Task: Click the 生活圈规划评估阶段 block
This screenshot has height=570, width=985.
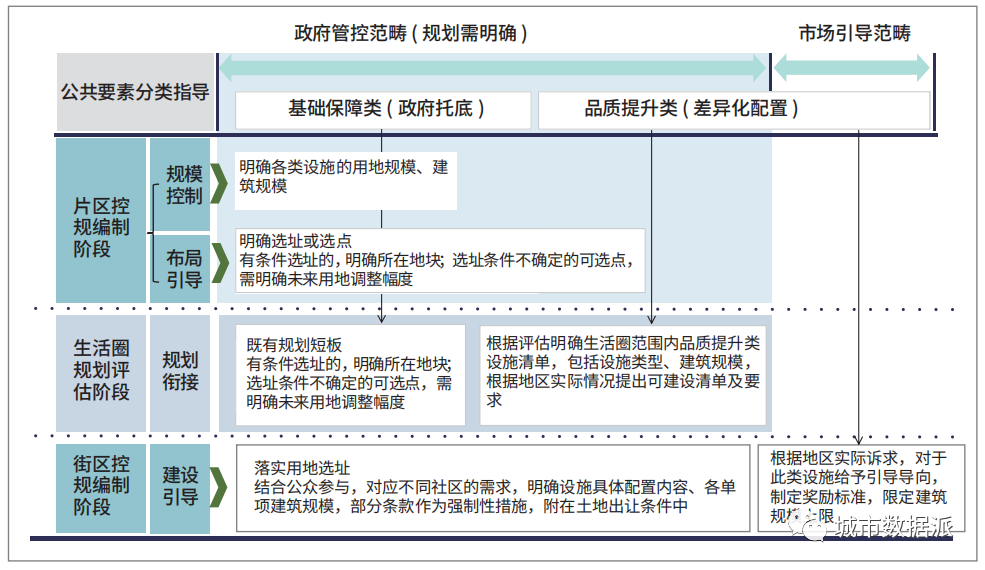Action: coord(101,373)
